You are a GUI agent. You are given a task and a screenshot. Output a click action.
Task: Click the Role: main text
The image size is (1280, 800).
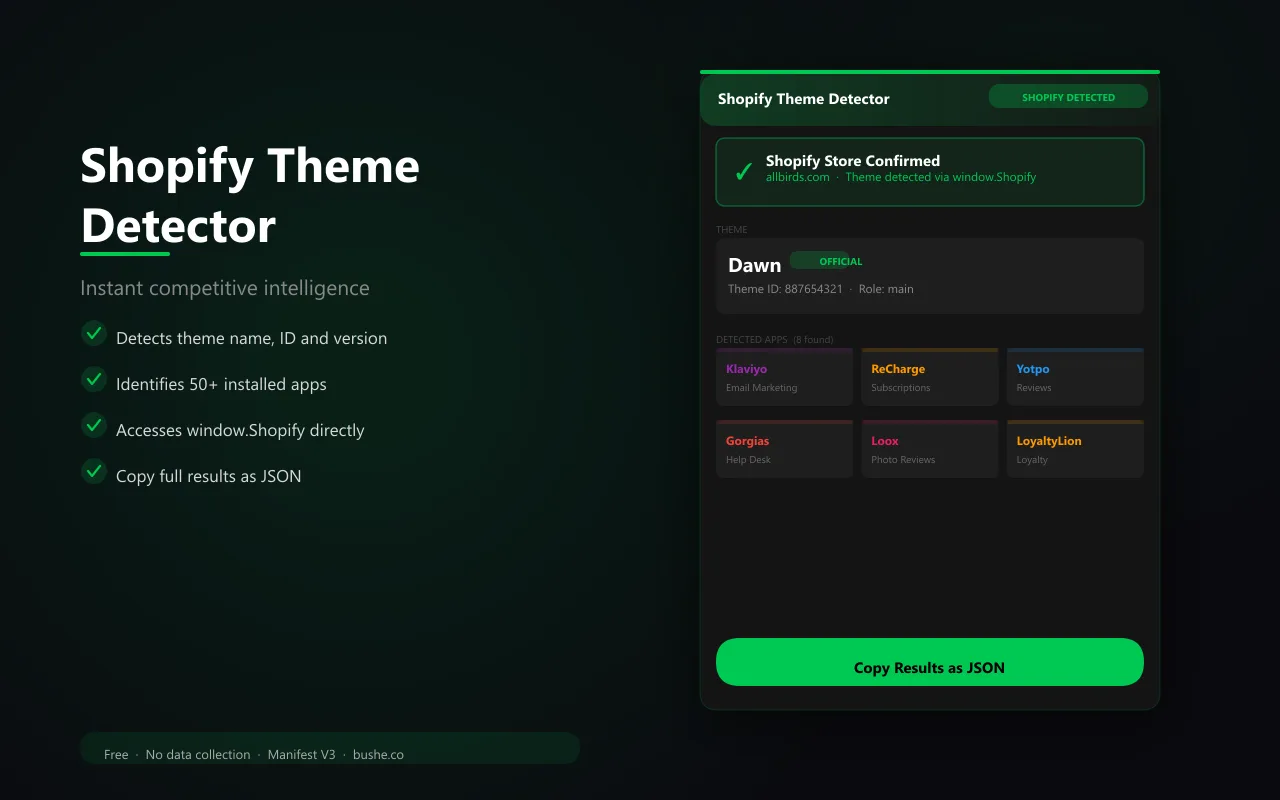(886, 289)
